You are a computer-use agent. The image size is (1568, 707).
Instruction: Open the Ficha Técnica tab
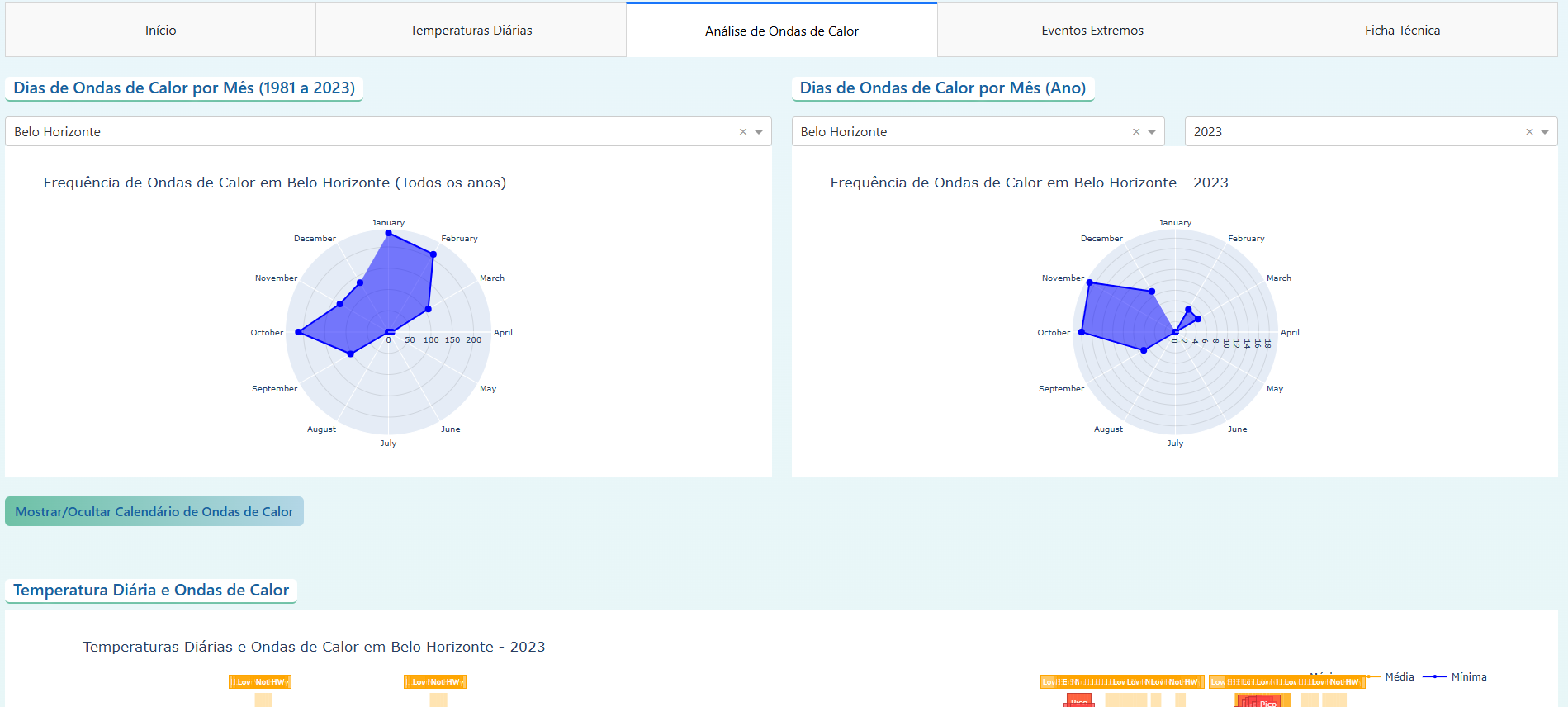coord(1401,31)
